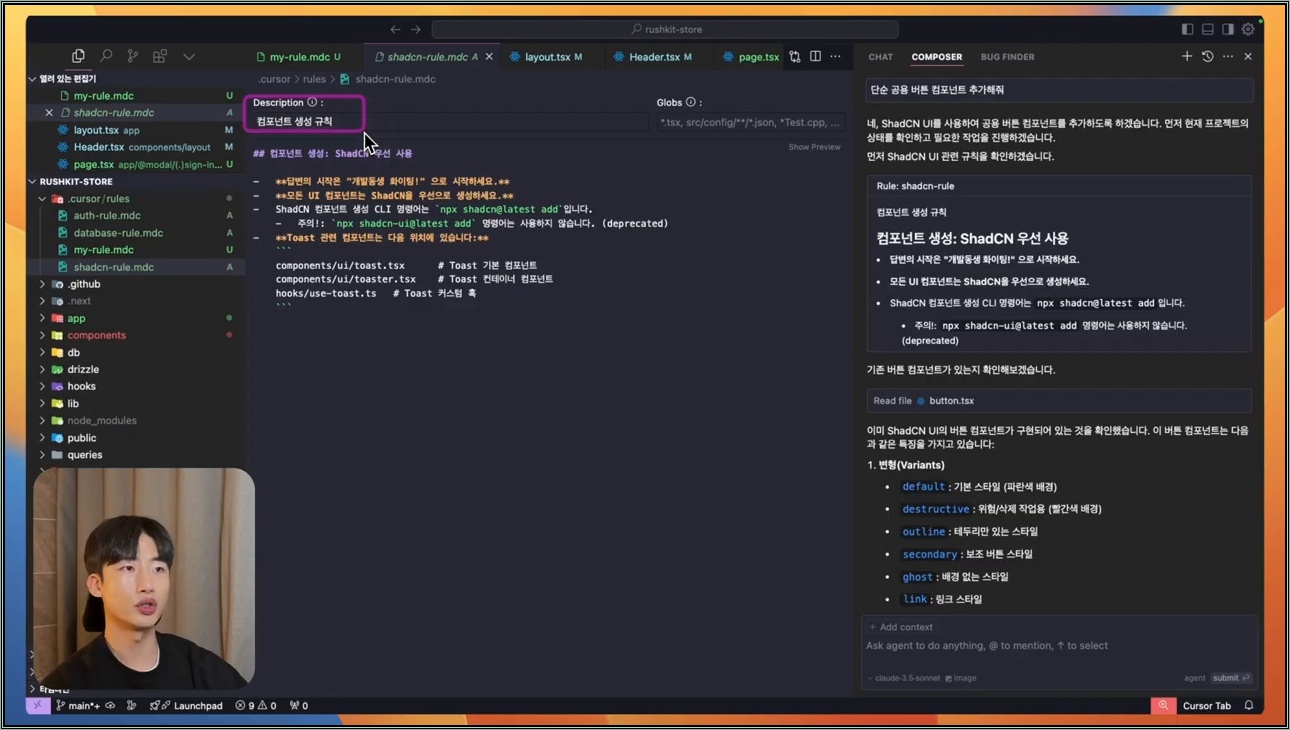Close the shadcn-rule.mdc editor tab
The image size is (1290, 730).
pos(489,57)
